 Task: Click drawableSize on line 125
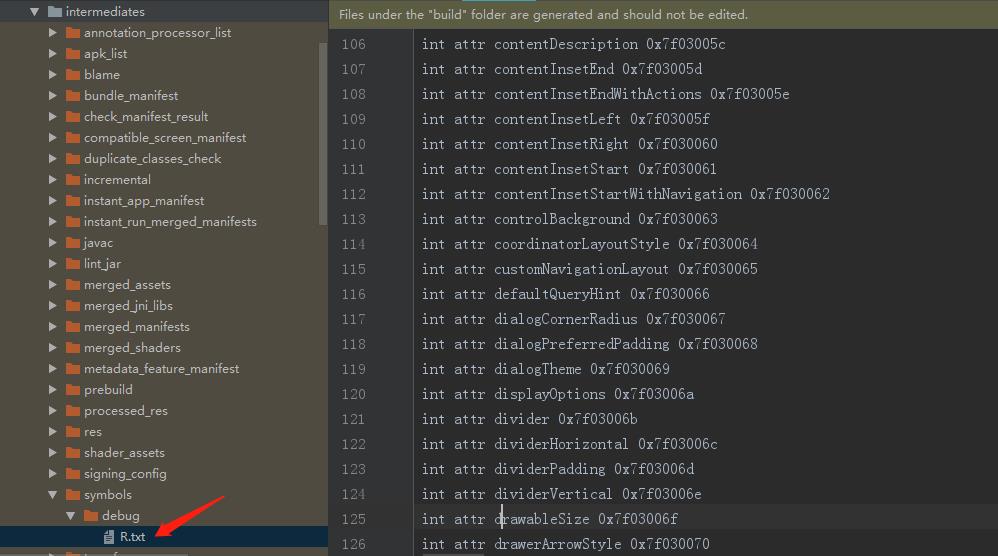542,519
